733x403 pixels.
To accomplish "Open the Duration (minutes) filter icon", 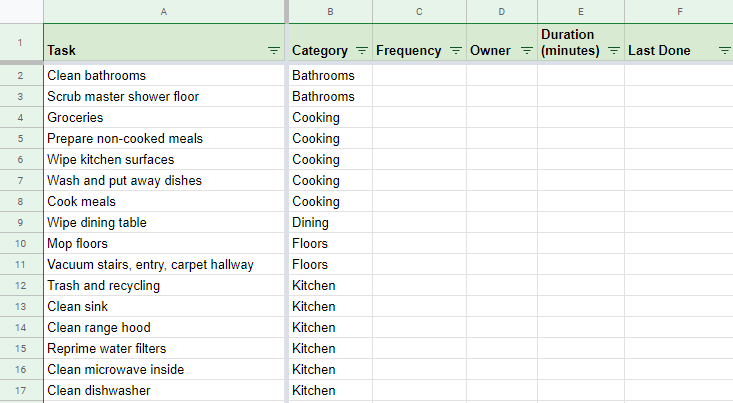I will [x=614, y=50].
